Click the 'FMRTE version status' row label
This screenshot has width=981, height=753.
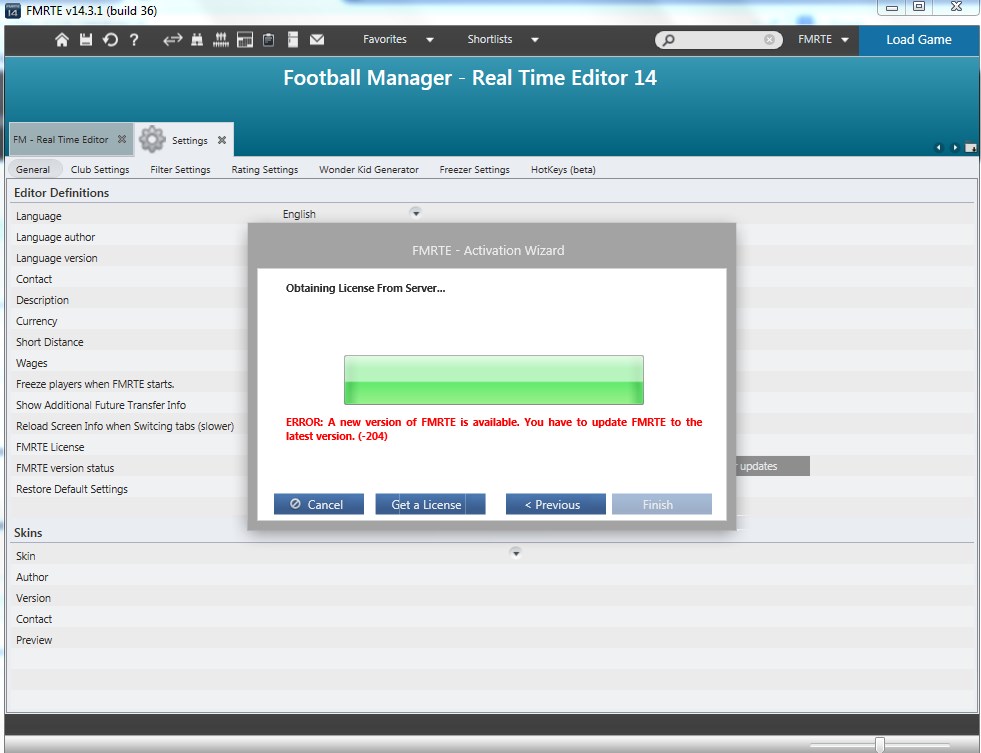pyautogui.click(x=65, y=468)
